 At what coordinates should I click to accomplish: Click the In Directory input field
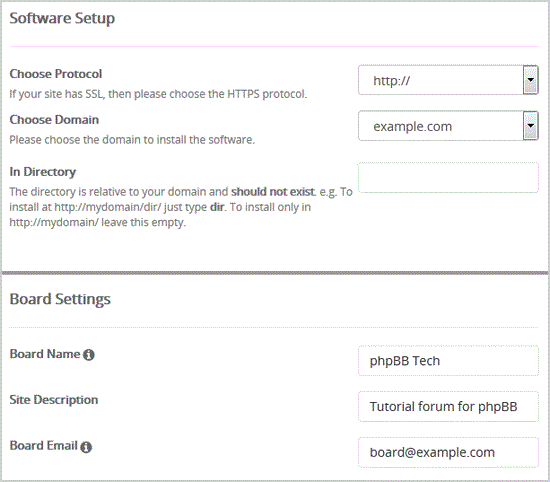click(448, 178)
